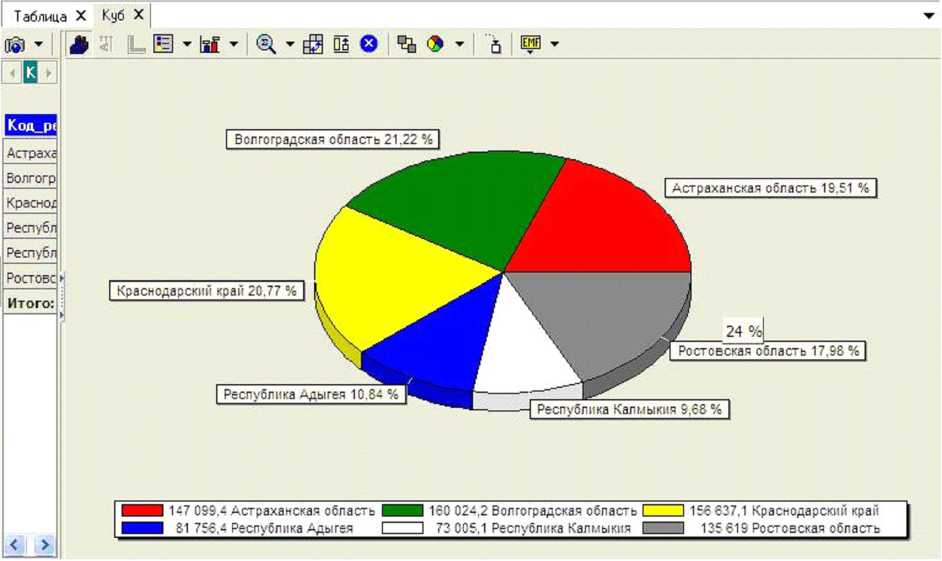Image resolution: width=942 pixels, height=561 pixels.
Task: Click legend entry 81 756,4 Республика Адыгея
Action: pos(264,528)
